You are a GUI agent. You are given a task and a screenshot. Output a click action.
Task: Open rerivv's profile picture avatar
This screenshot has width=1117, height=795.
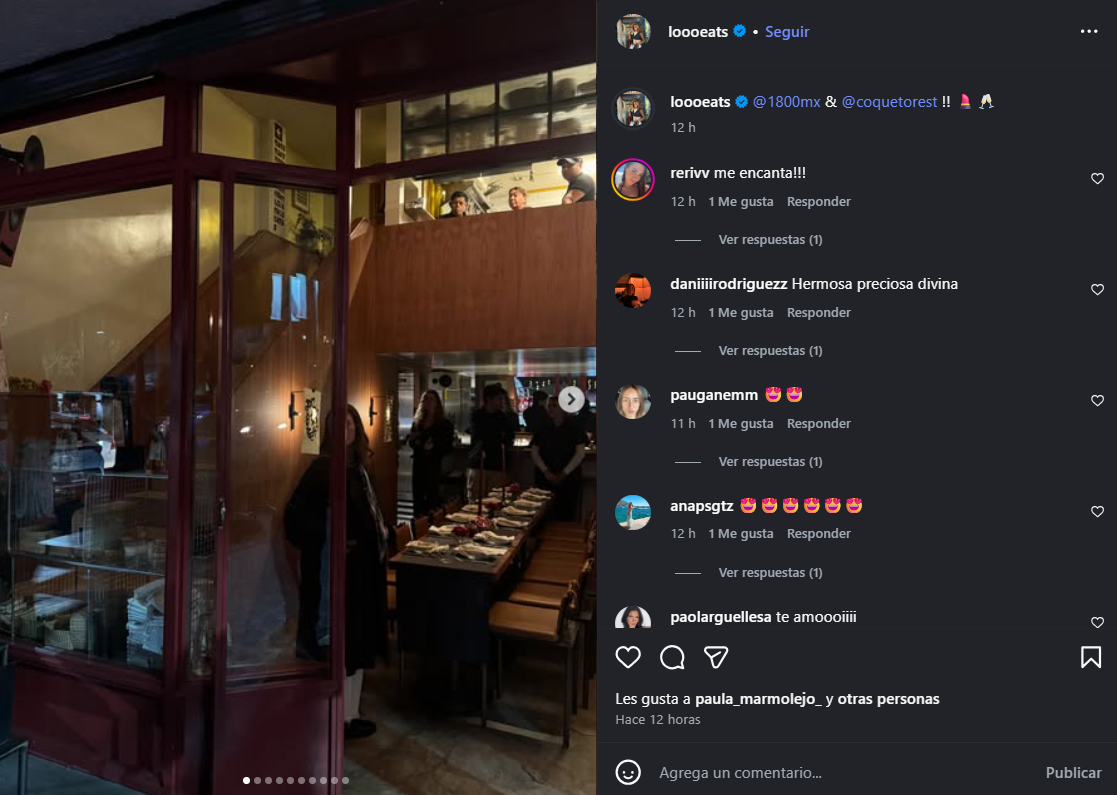pyautogui.click(x=633, y=179)
